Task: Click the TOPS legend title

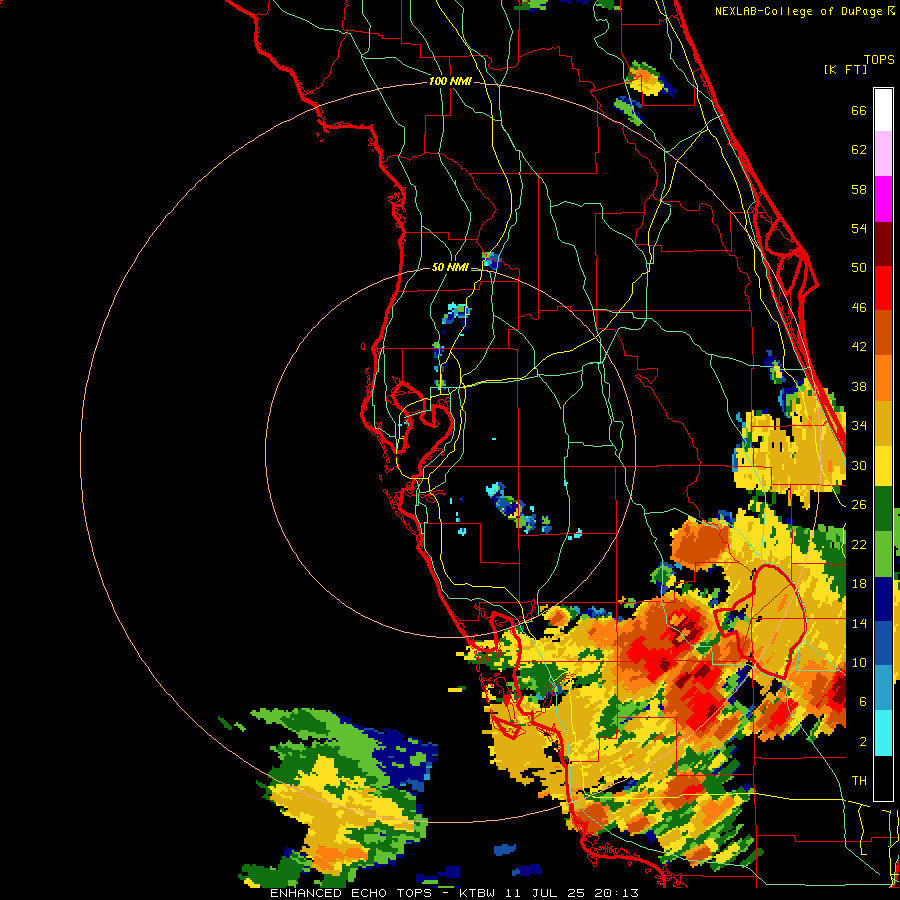Action: point(879,59)
